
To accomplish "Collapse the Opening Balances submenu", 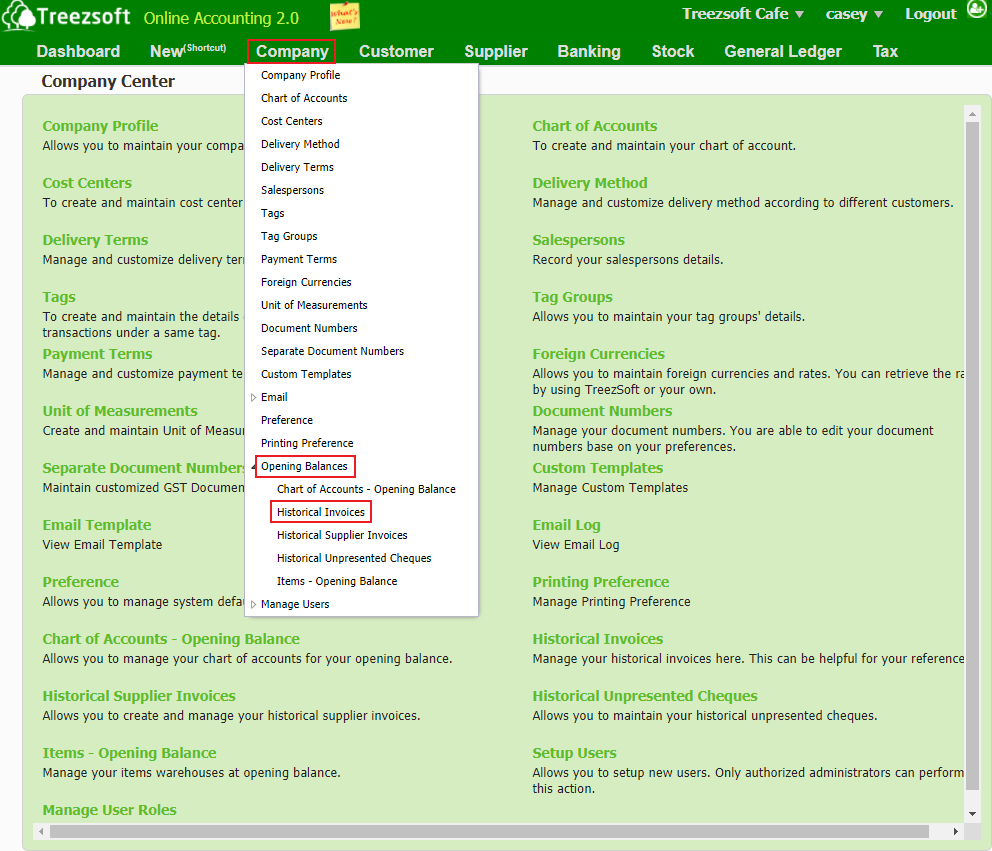I will point(253,467).
